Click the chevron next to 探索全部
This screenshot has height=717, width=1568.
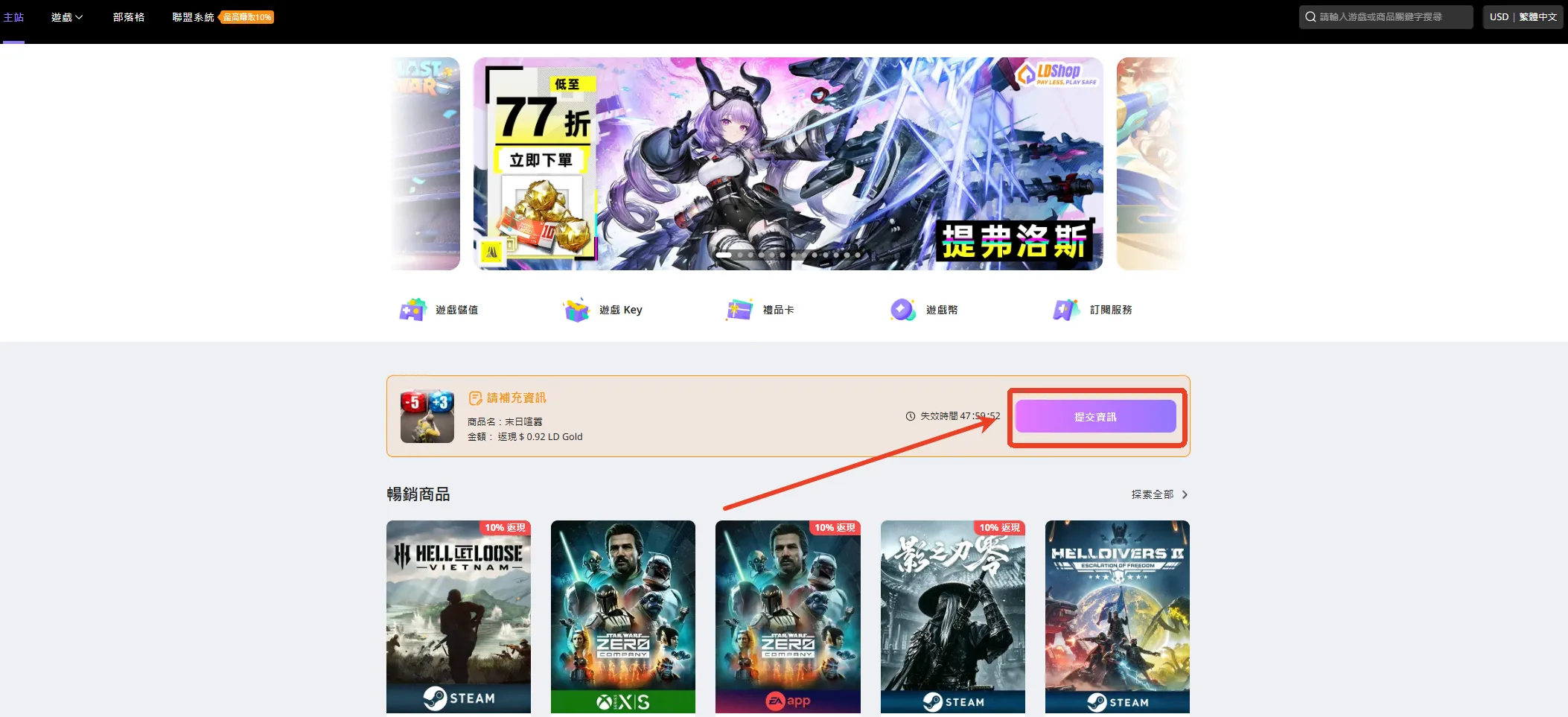coord(1185,494)
